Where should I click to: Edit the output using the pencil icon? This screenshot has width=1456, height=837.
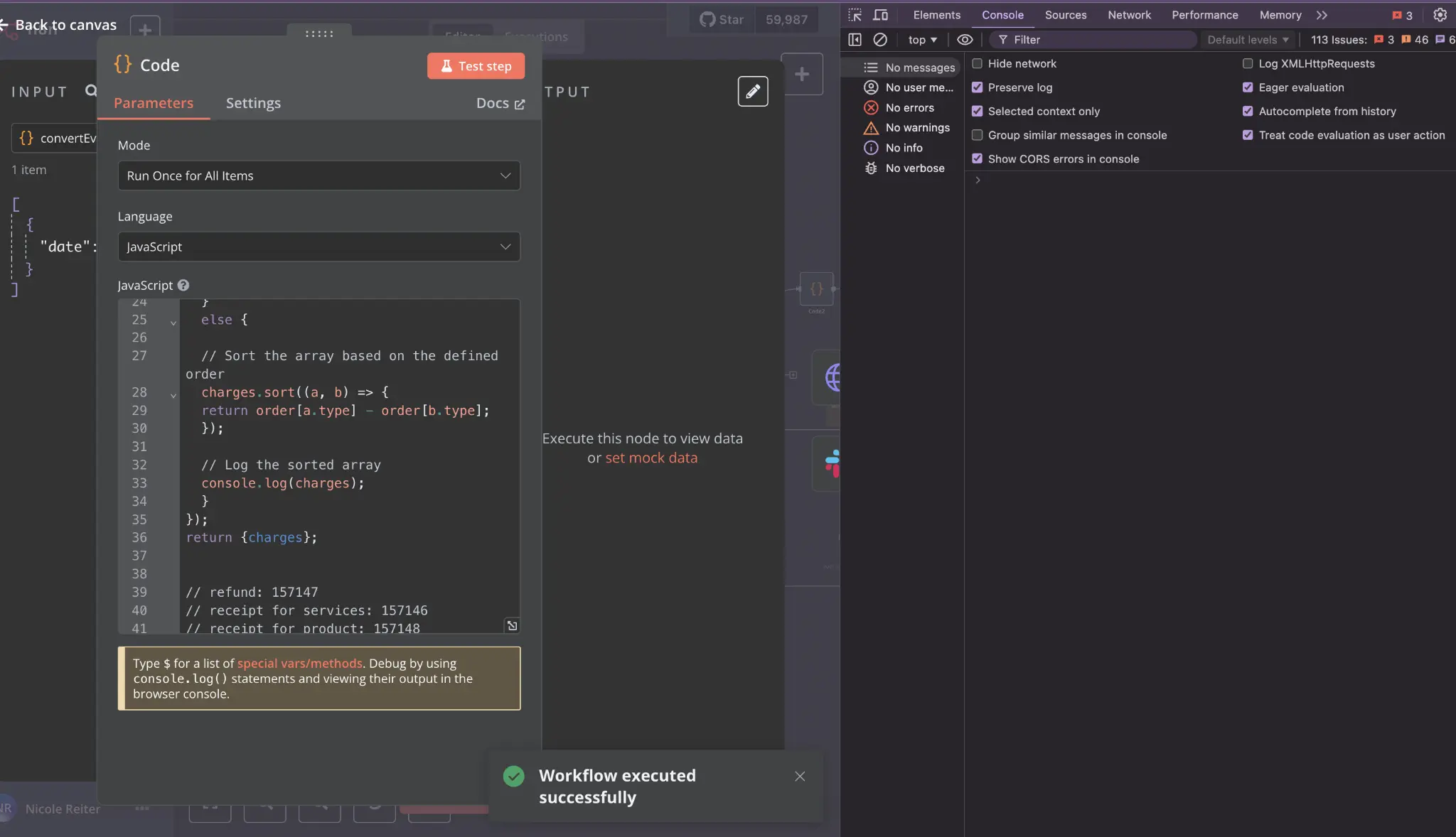[x=753, y=91]
